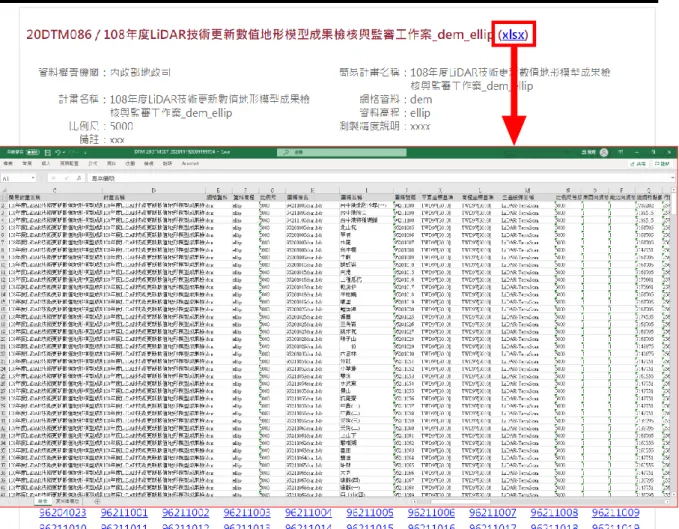679x529 pixels.
Task: Open the Acrobat ribbon tab
Action: [190, 163]
